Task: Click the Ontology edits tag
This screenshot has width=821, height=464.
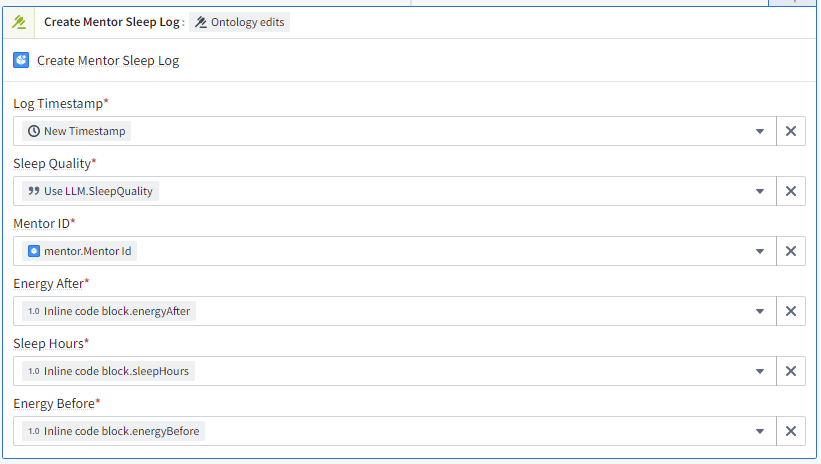Action: click(x=239, y=22)
